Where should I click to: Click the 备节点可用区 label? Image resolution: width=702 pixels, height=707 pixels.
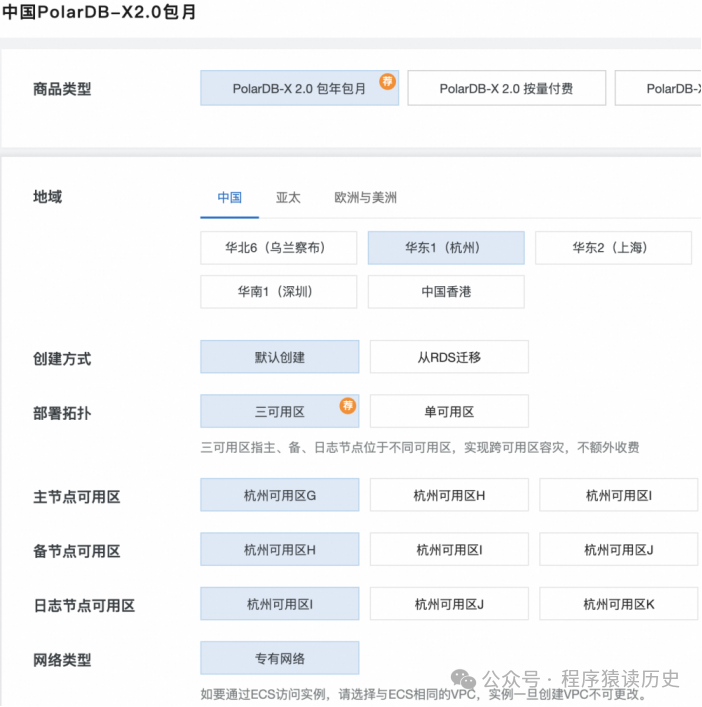point(77,551)
